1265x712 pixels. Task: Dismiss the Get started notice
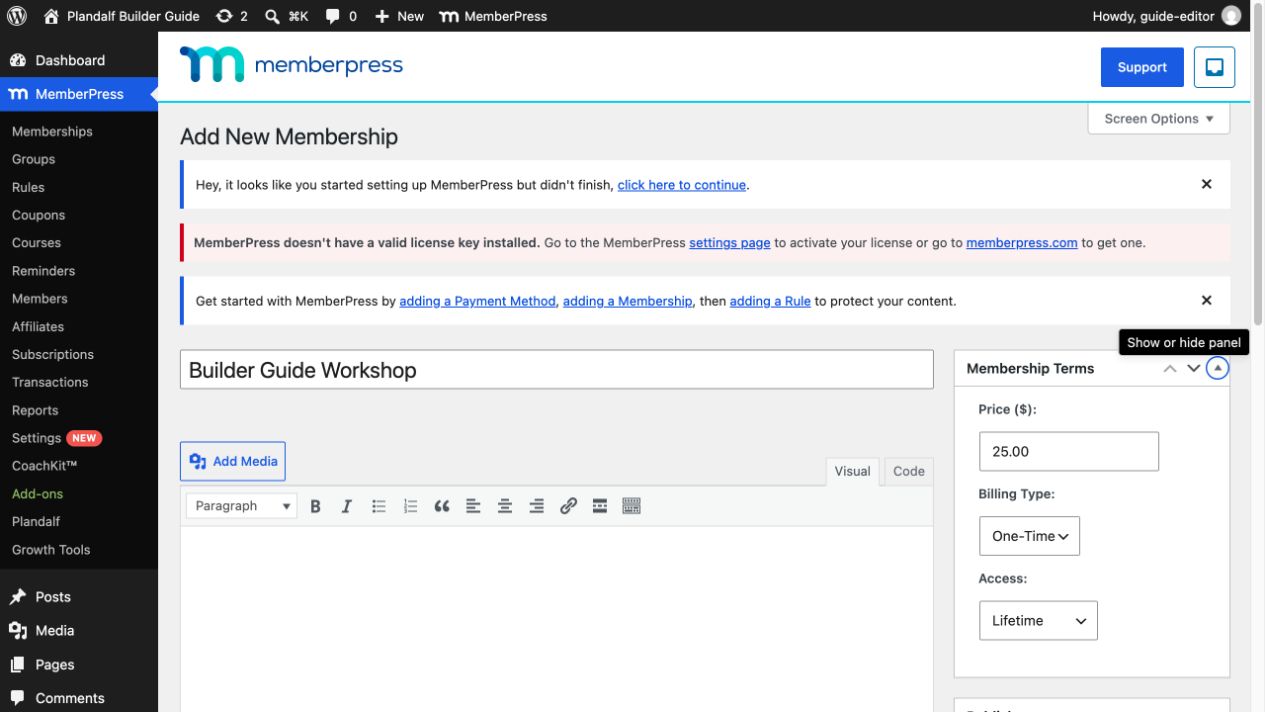coord(1206,300)
